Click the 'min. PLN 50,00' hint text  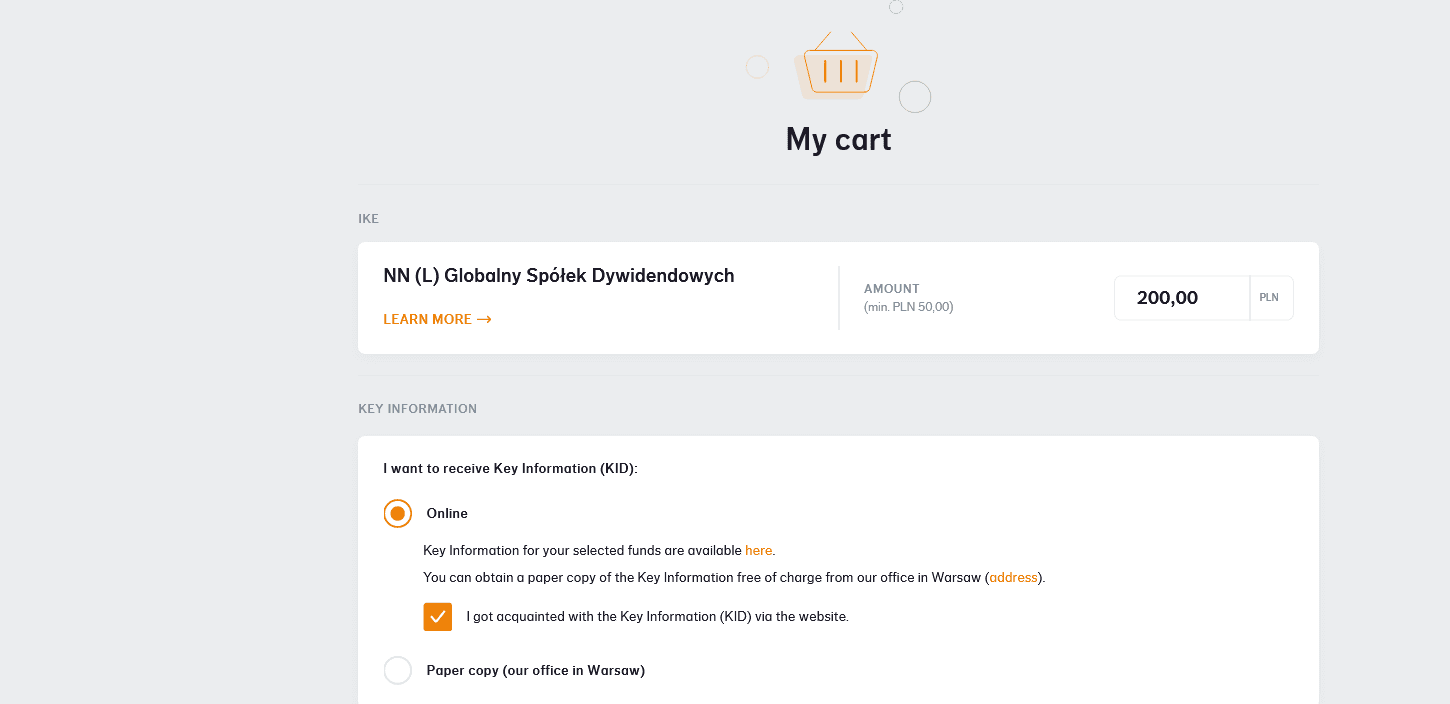coord(908,307)
